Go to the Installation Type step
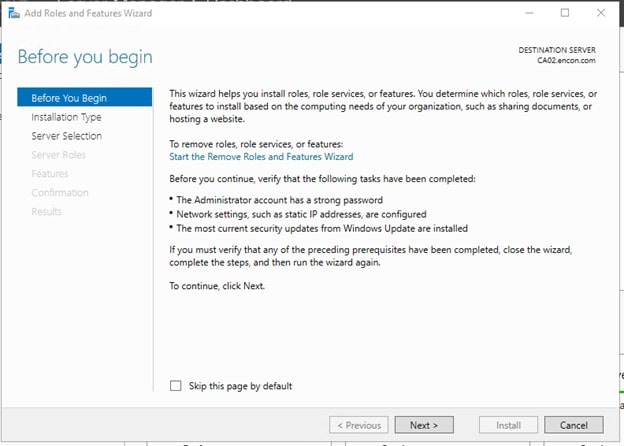624x446 pixels. pyautogui.click(x=66, y=117)
